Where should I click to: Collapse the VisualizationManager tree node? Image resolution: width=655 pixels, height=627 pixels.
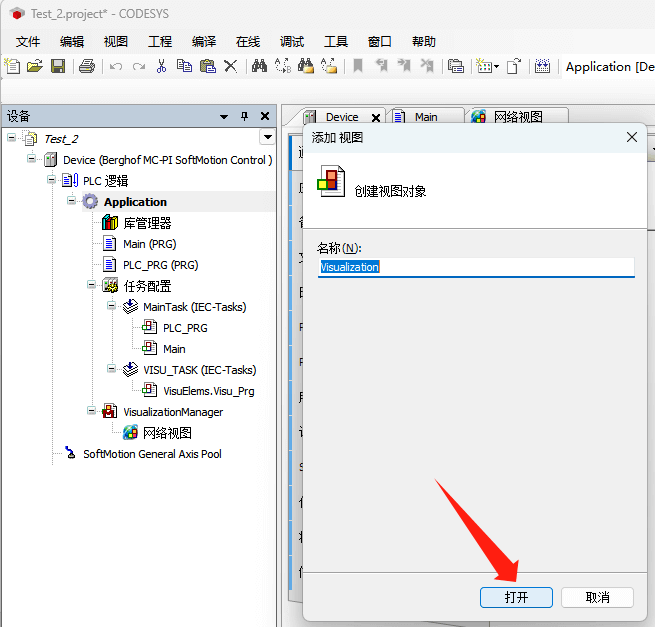(x=92, y=411)
